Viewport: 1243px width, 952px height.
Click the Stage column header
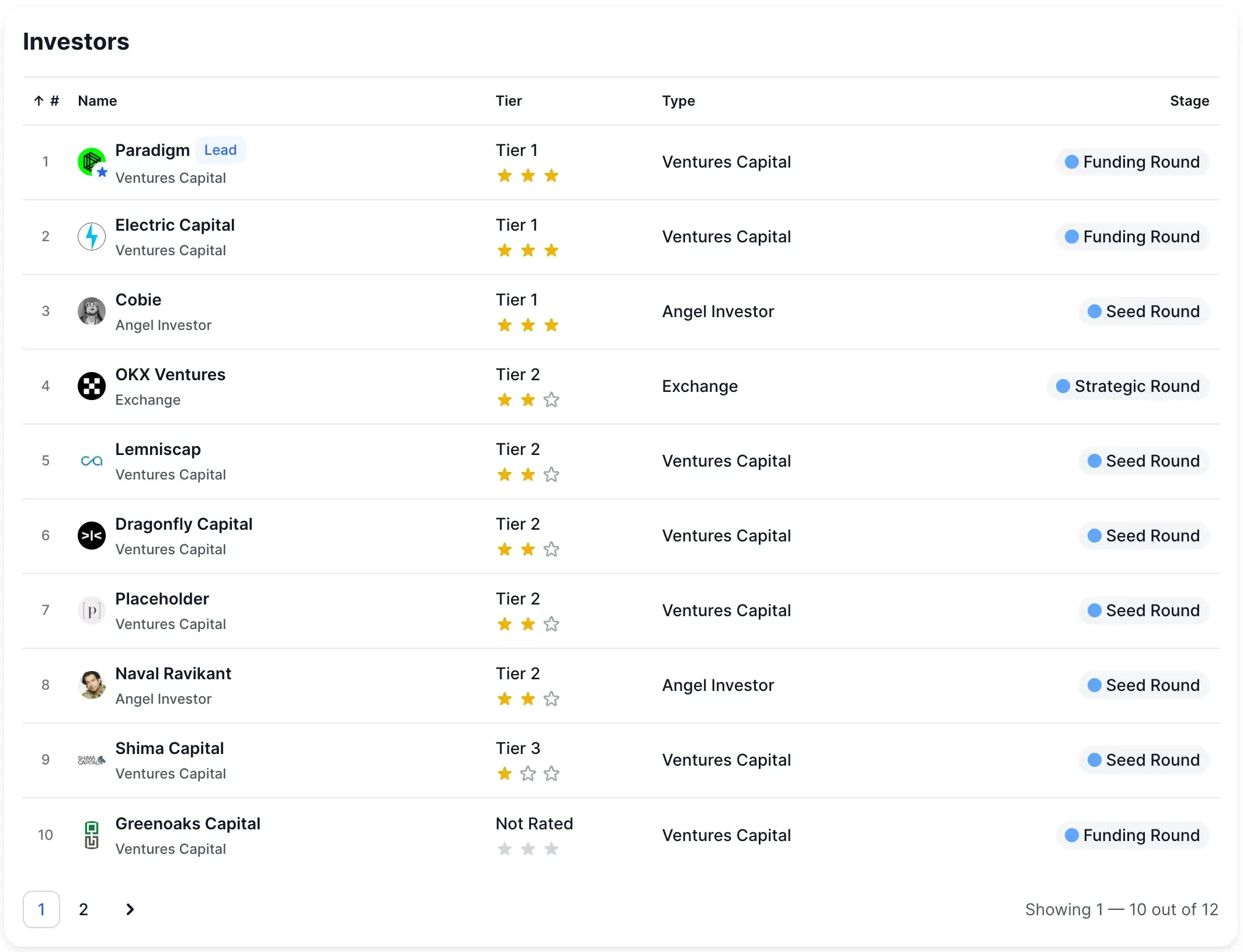pyautogui.click(x=1189, y=101)
